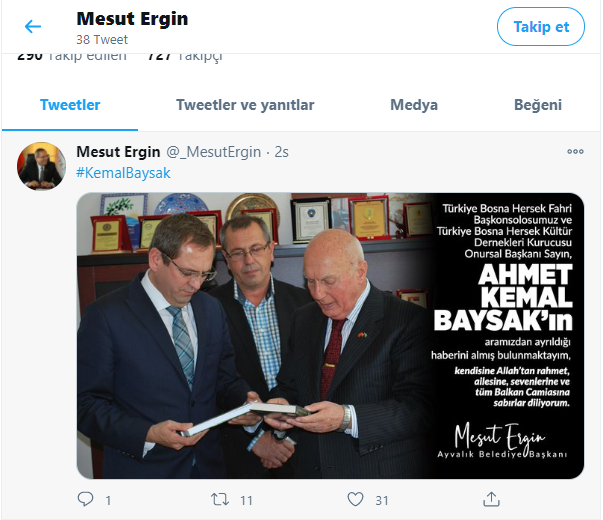Viewport: 603px width, 520px height.
Task: Open the Tweetler ve yanıtlar tab
Action: (x=245, y=105)
